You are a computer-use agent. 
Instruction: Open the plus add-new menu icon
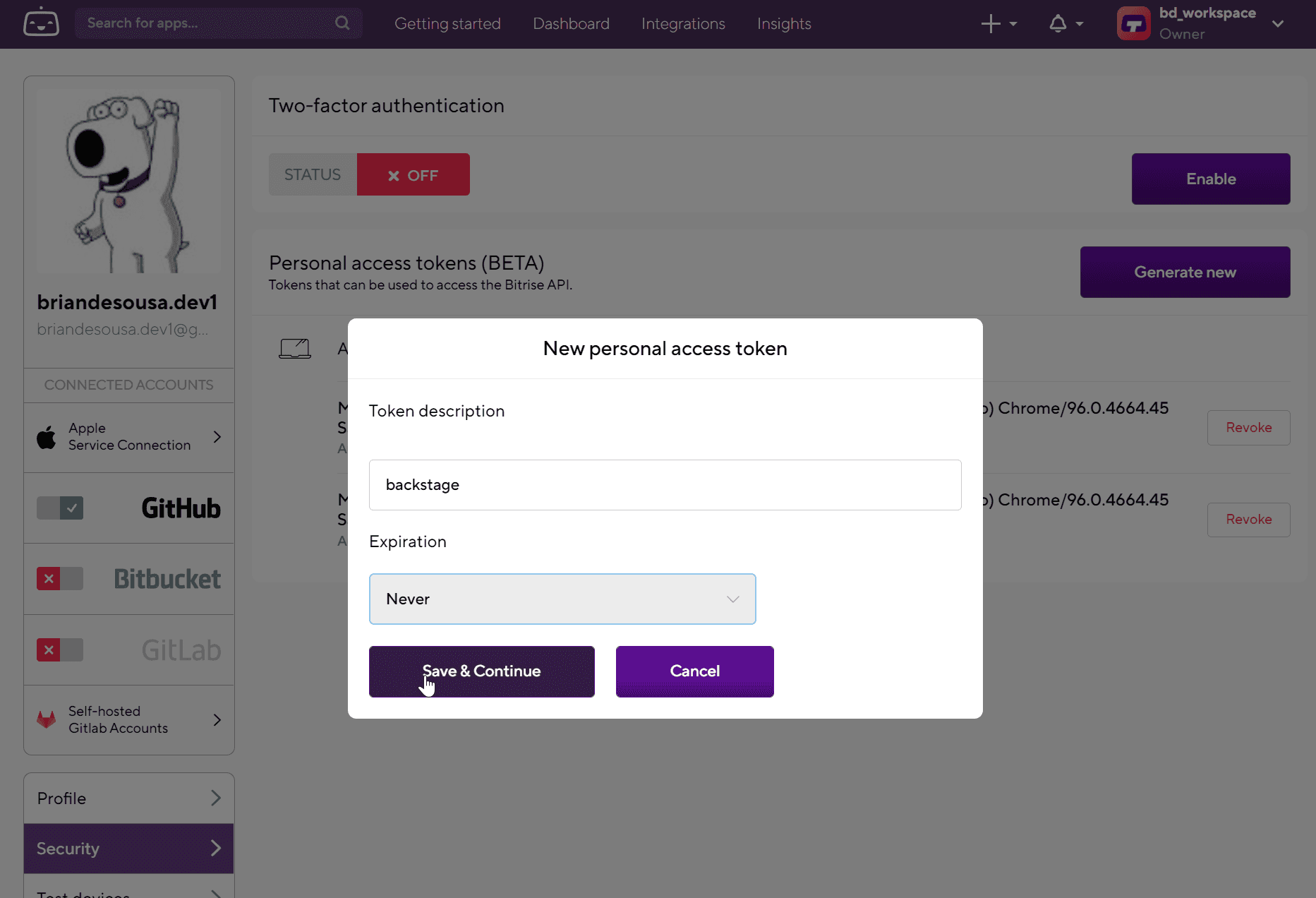[991, 23]
